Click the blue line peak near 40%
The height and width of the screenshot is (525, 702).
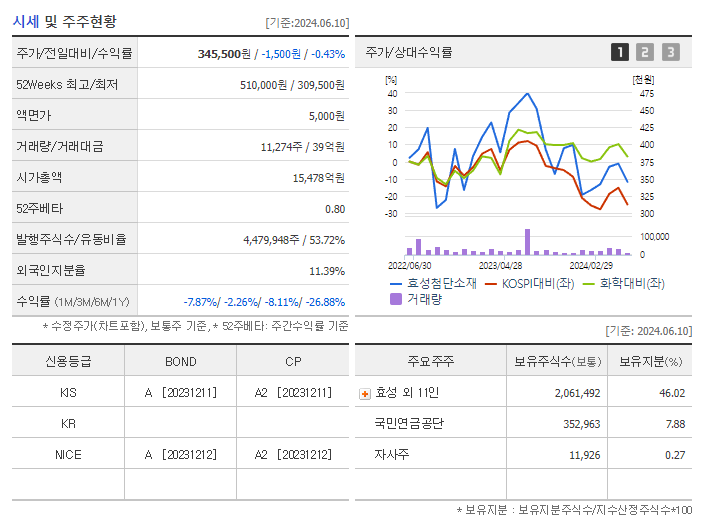point(527,94)
